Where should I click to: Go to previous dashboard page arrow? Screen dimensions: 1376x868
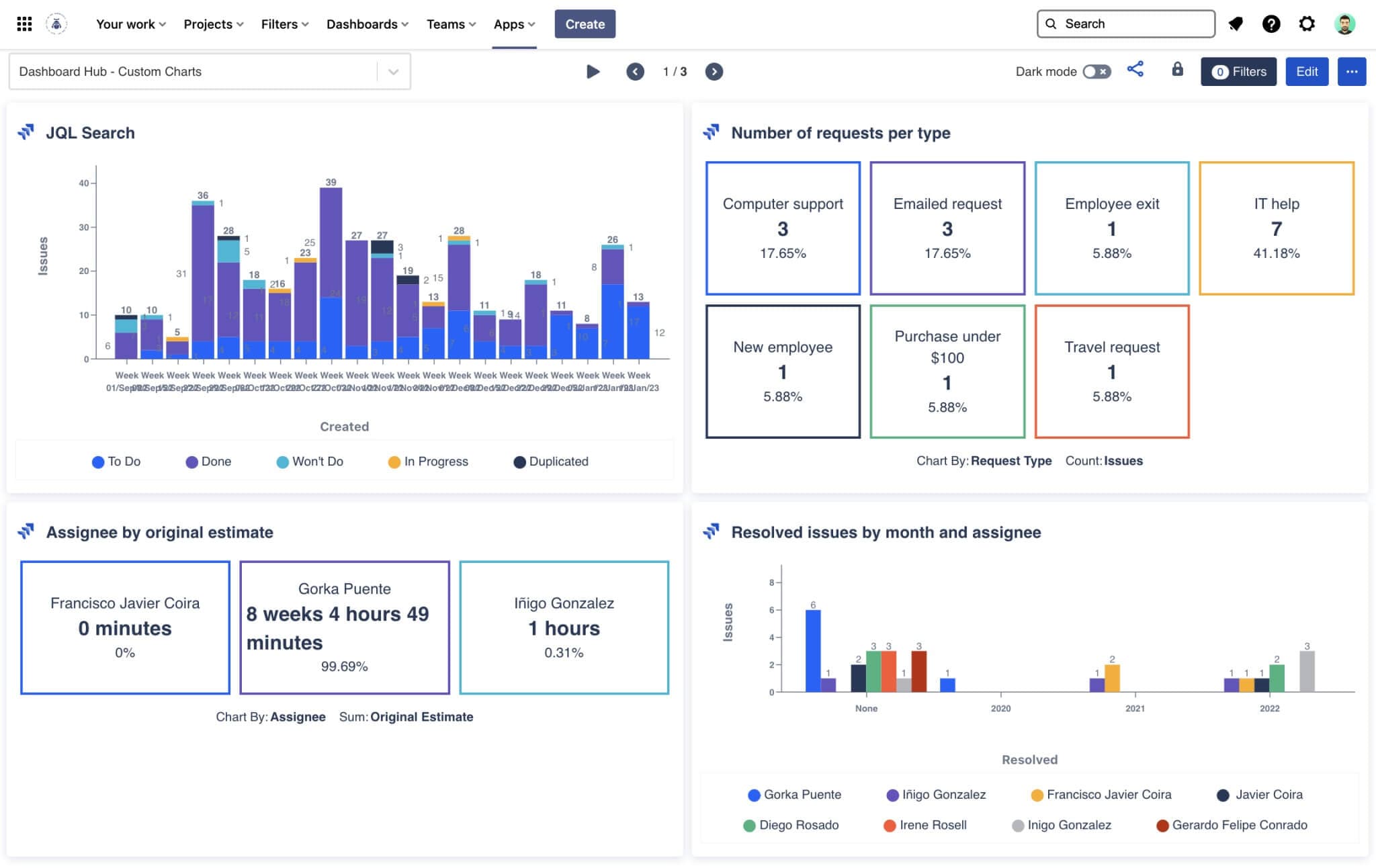(635, 71)
